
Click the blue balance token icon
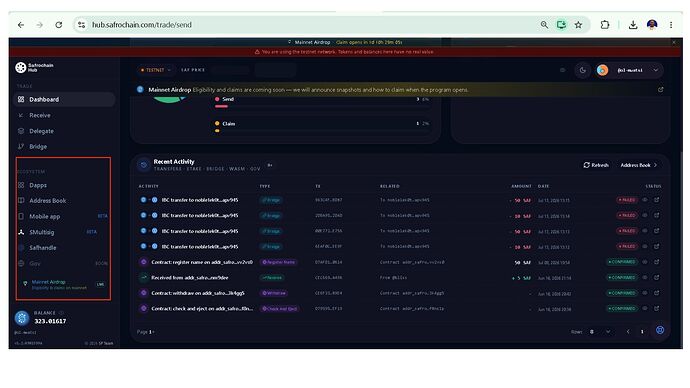[x=22, y=318]
